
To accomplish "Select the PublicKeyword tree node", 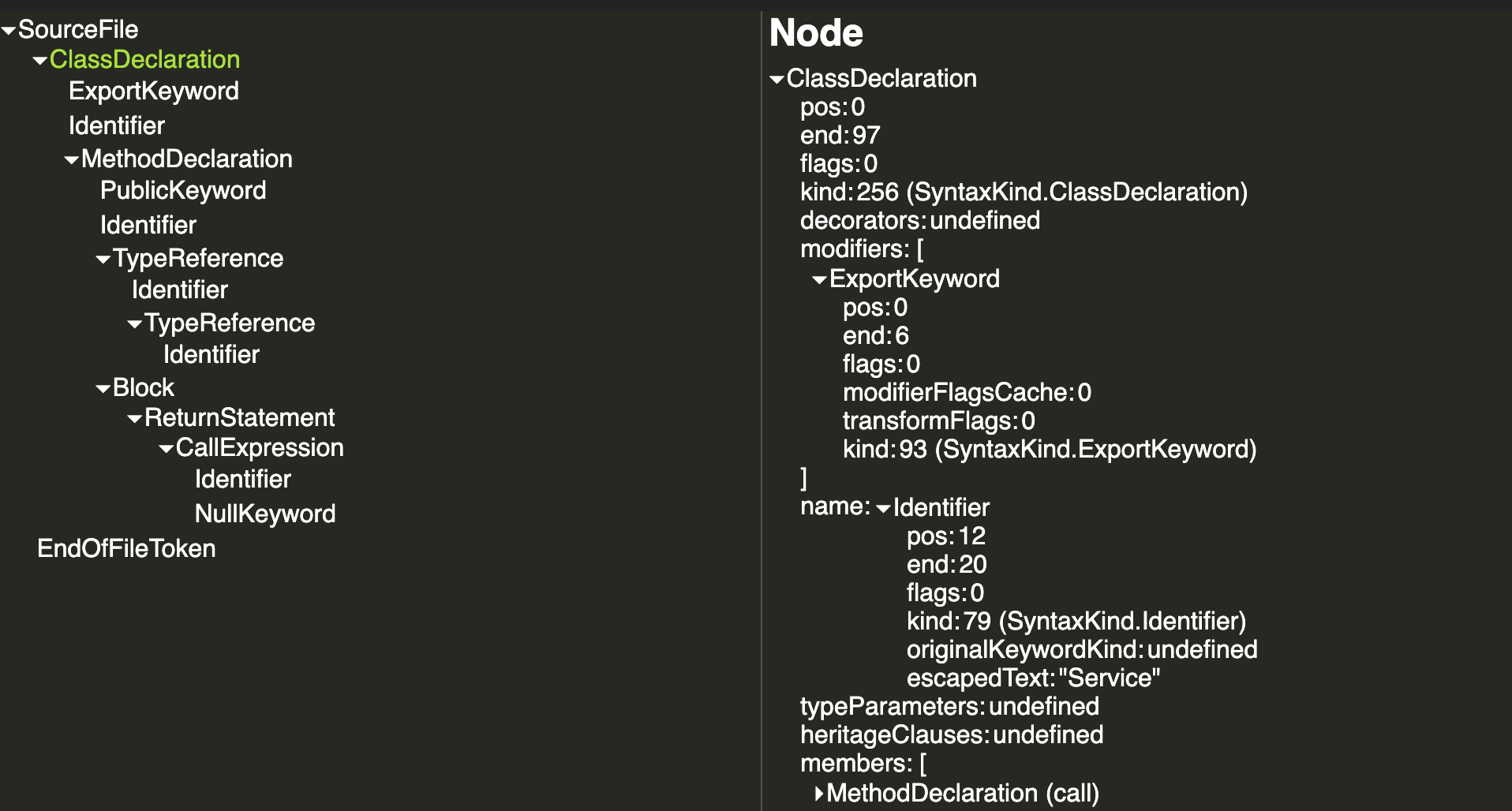I will [183, 190].
